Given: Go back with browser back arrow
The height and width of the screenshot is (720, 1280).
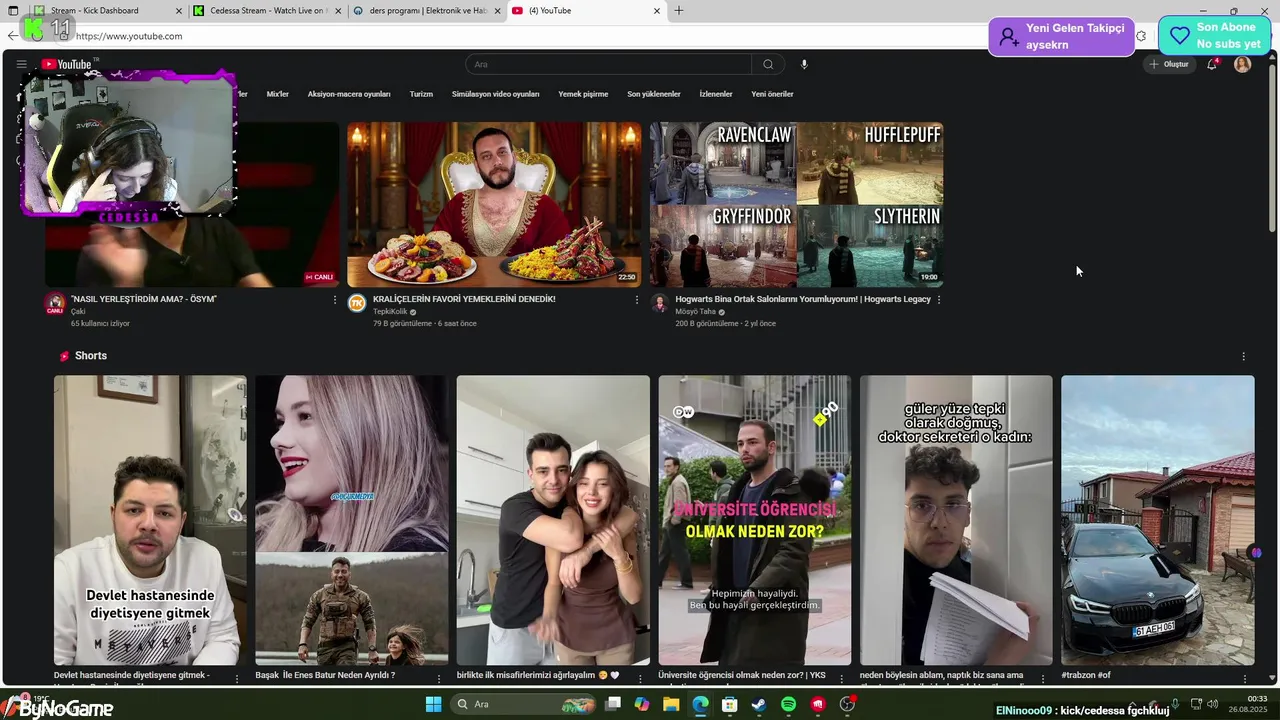Looking at the screenshot, I should pos(11,36).
